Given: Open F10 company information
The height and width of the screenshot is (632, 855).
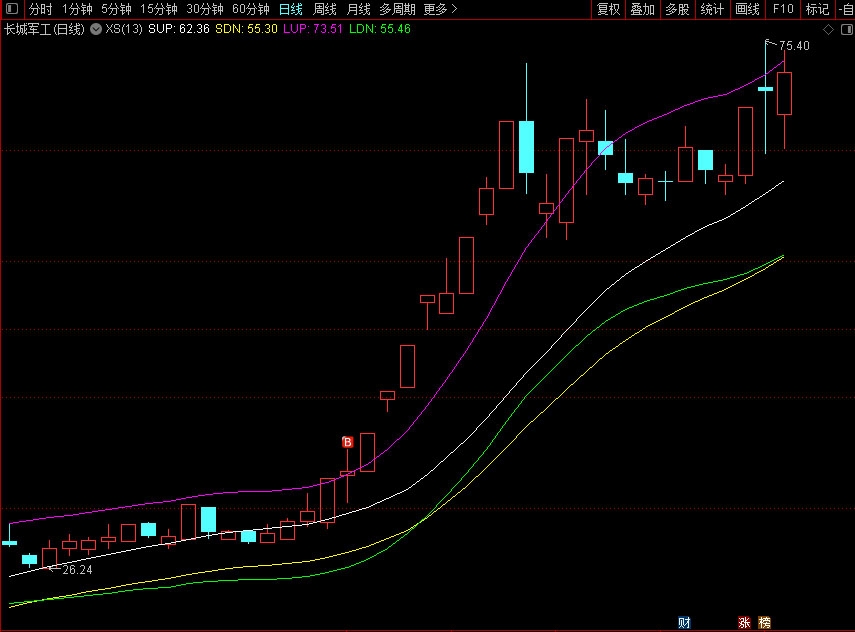Looking at the screenshot, I should click(783, 9).
